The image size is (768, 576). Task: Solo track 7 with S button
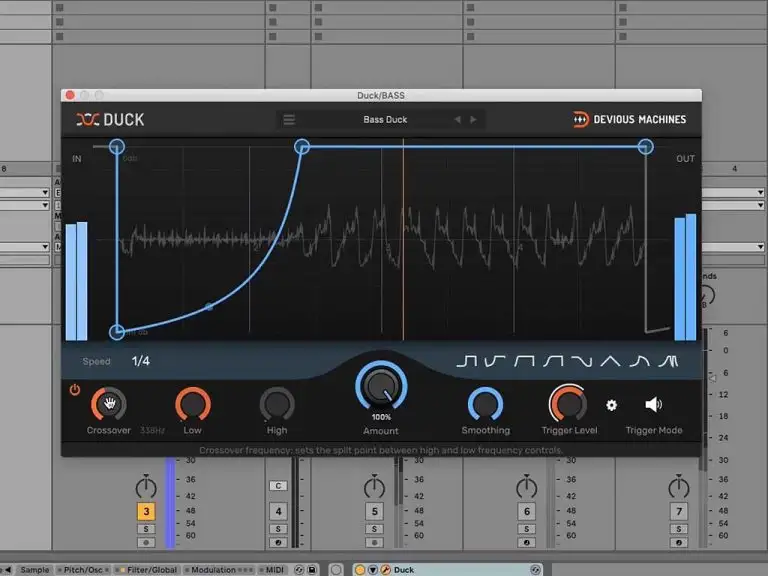pos(679,529)
